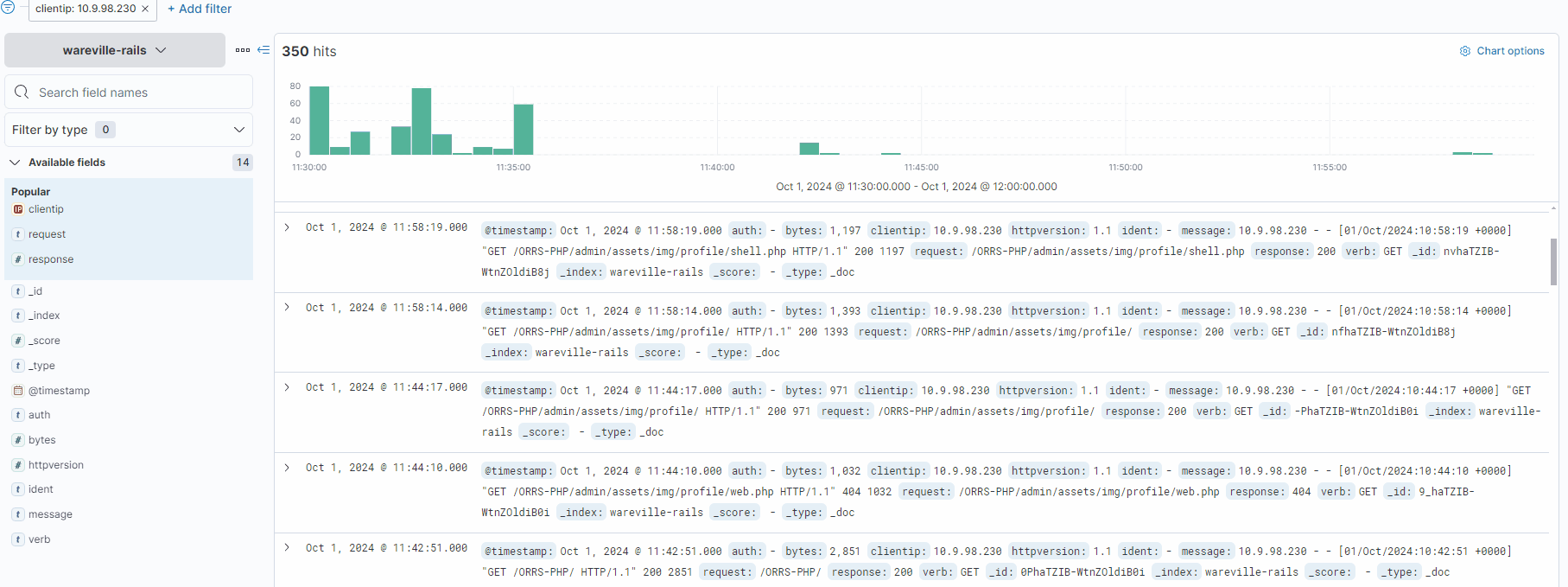The height and width of the screenshot is (587, 1568).
Task: Click the histogram bar near 11:42
Action: (809, 149)
